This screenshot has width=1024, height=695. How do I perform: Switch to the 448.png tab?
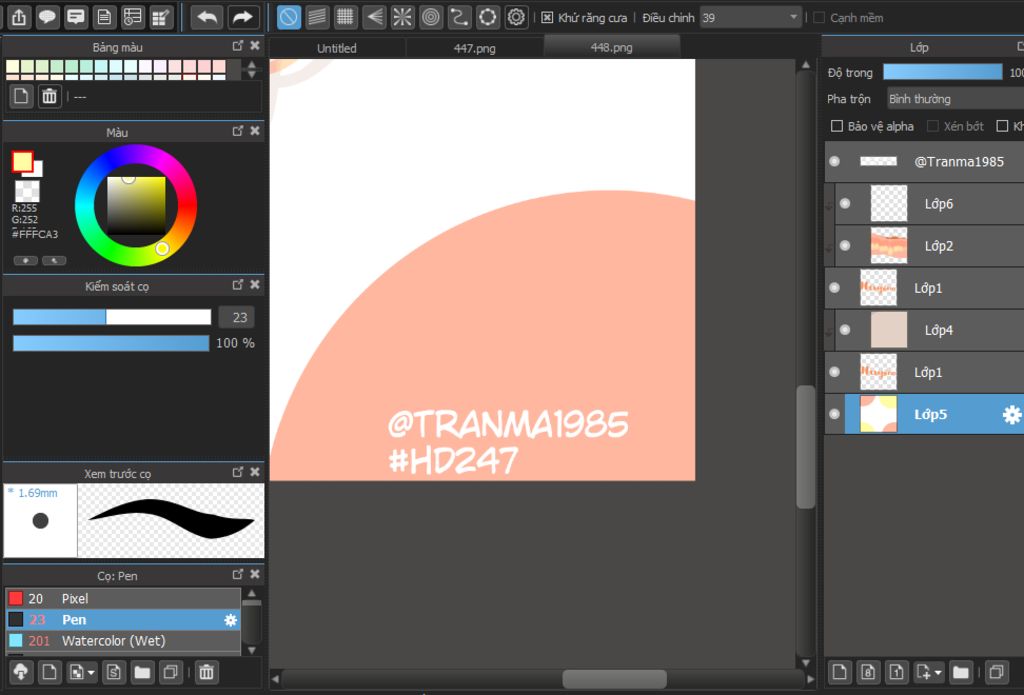pyautogui.click(x=611, y=47)
